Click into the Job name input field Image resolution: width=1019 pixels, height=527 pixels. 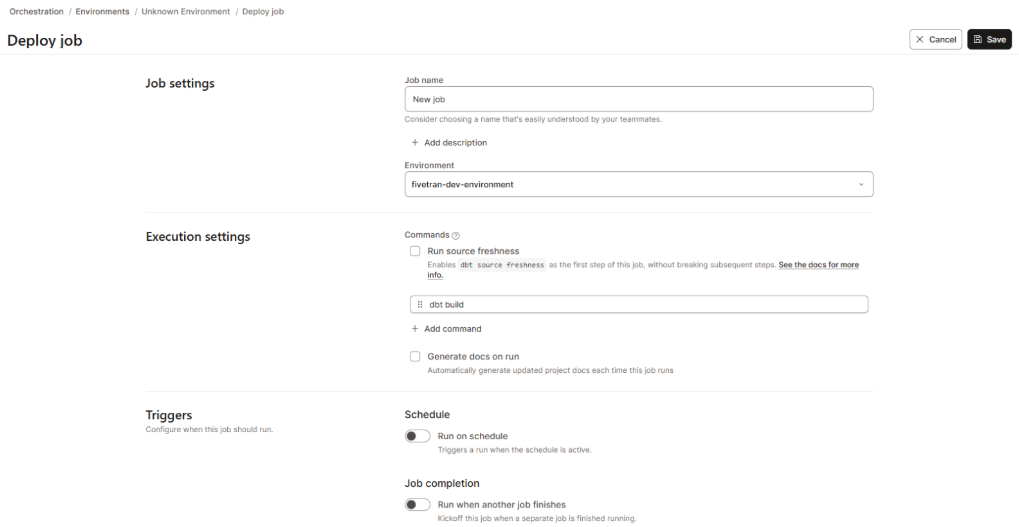[x=638, y=99]
